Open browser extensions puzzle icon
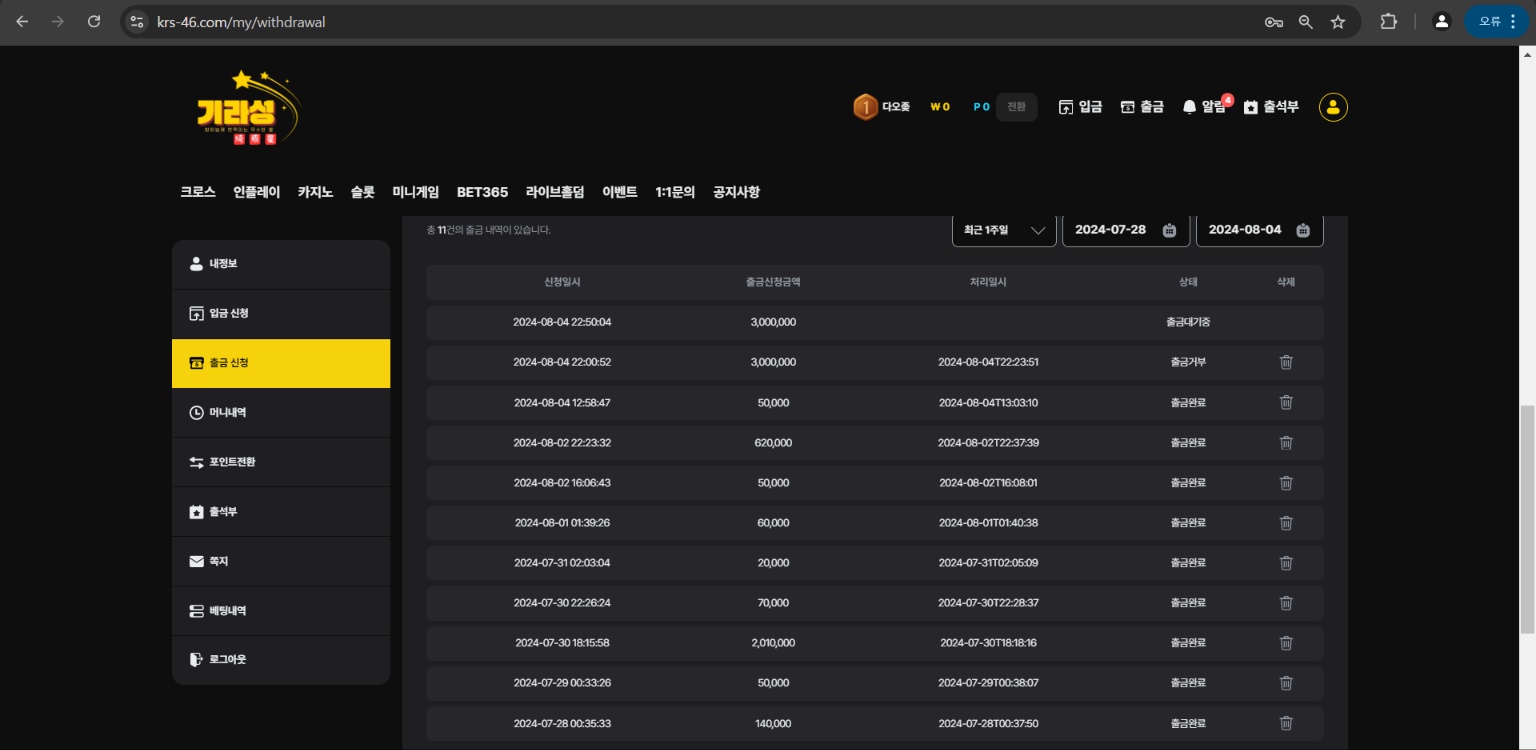 pyautogui.click(x=1388, y=22)
